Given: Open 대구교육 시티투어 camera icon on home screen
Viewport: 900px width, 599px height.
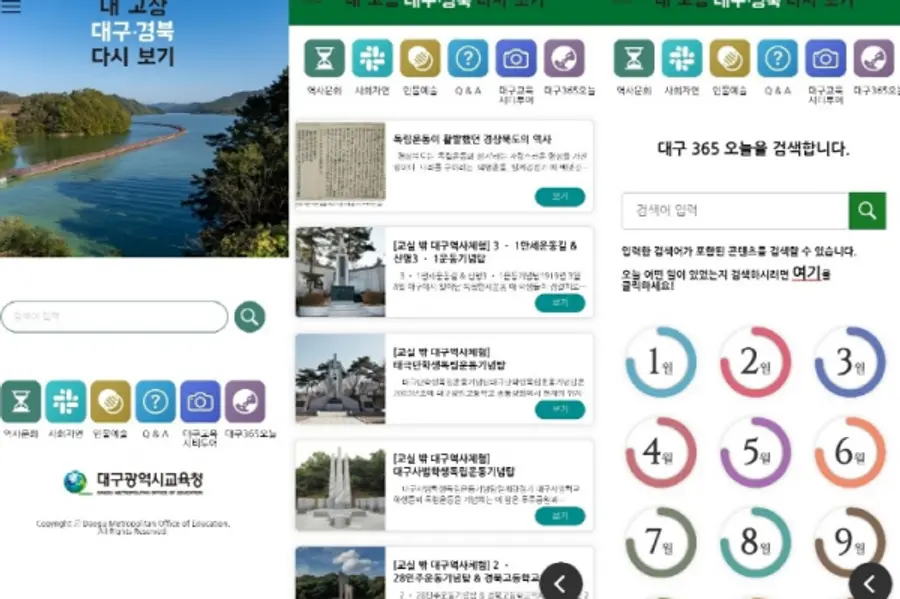Looking at the screenshot, I should [x=200, y=401].
